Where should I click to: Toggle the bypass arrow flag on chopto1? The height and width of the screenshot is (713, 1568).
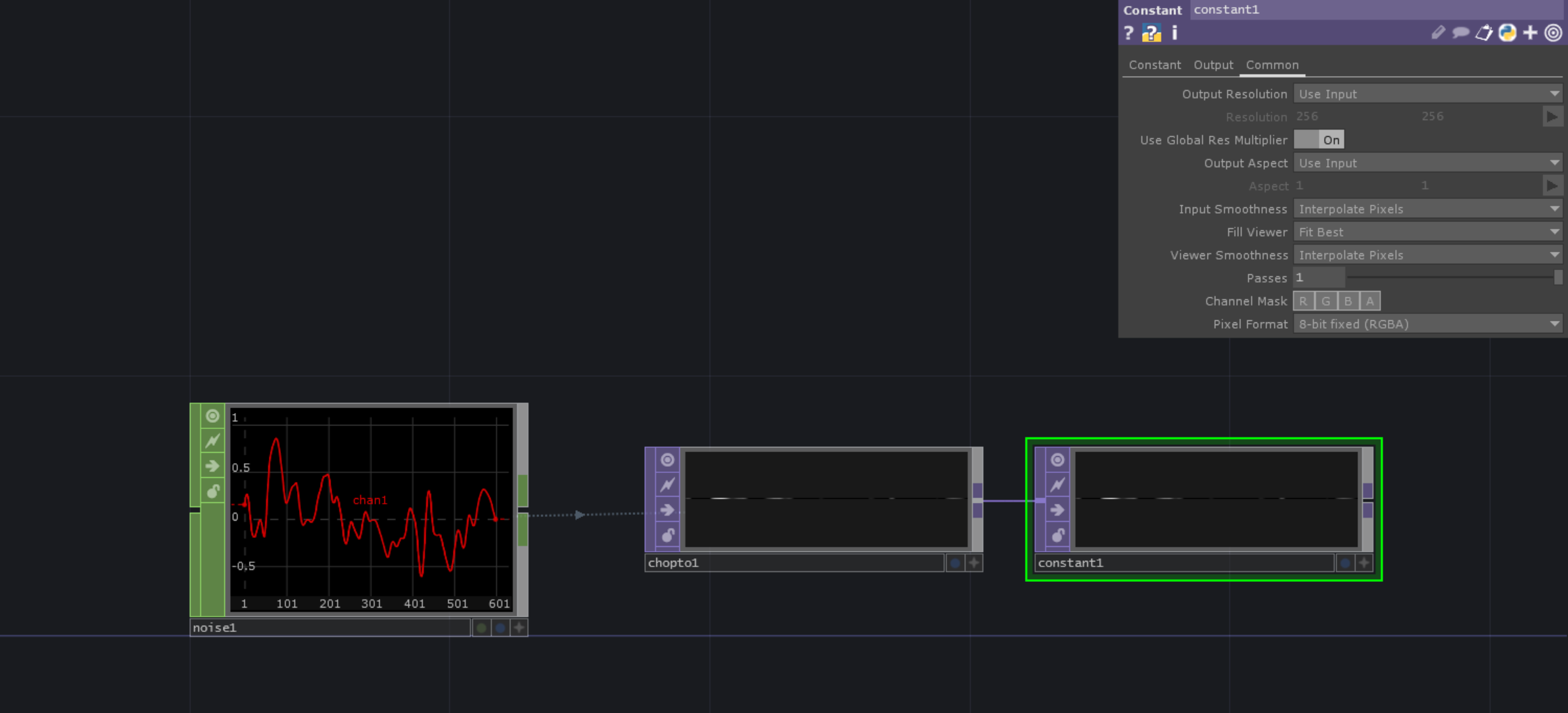667,510
